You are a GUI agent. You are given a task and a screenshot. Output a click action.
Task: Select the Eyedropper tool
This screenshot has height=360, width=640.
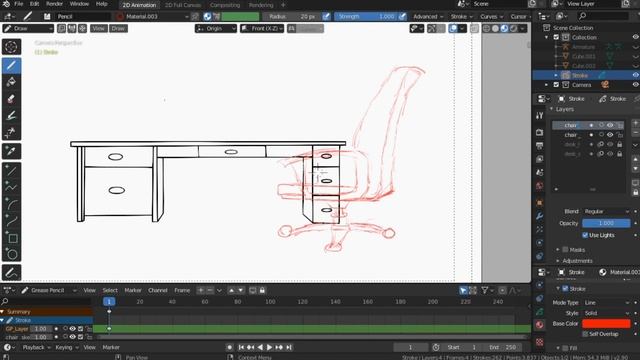coord(11,151)
